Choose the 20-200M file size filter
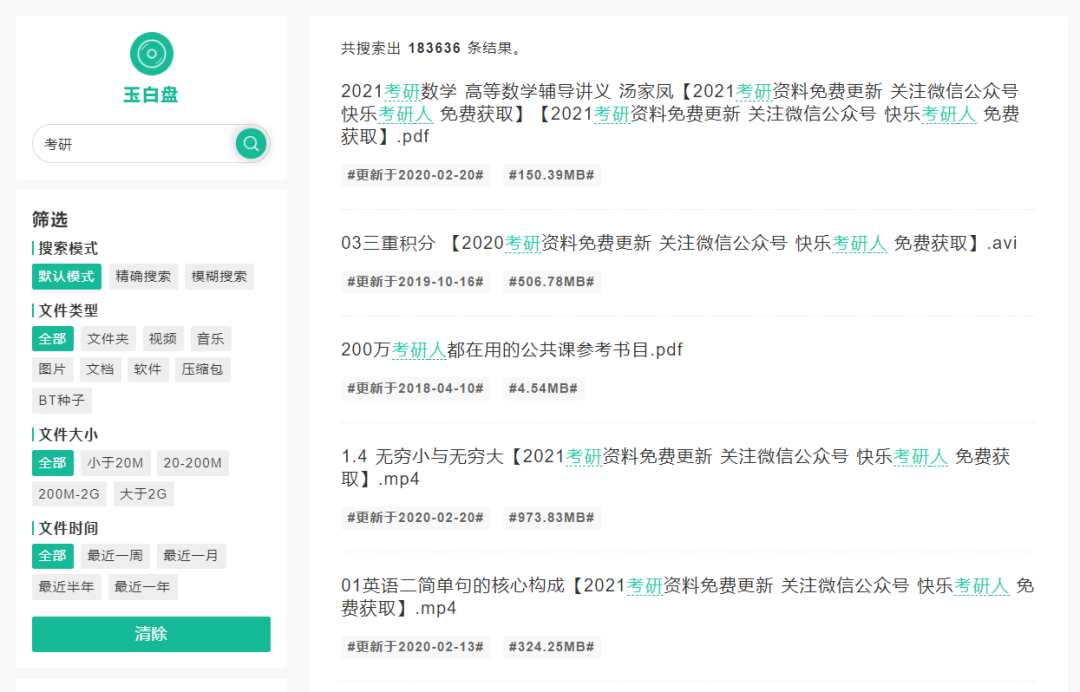 coord(193,462)
